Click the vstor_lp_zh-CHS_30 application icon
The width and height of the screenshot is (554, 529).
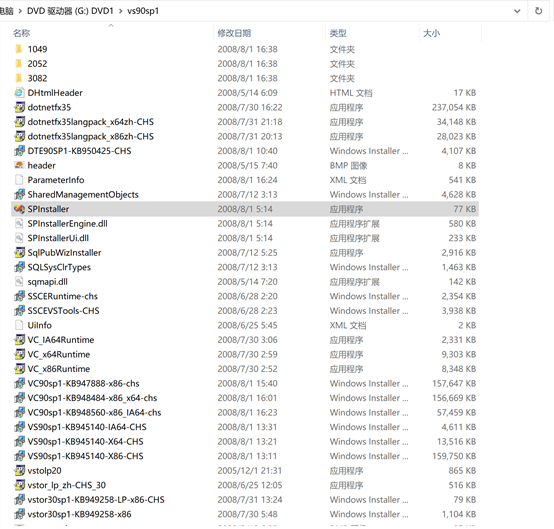click(x=19, y=485)
